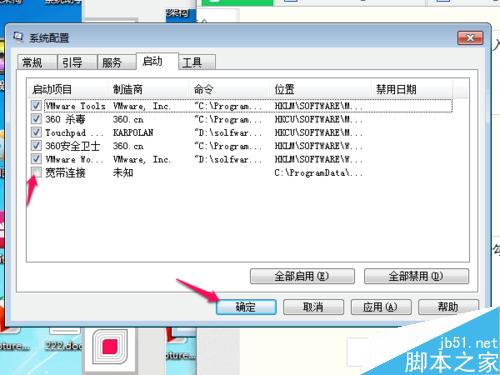Select the 360 杀毒 row name

coord(65,119)
